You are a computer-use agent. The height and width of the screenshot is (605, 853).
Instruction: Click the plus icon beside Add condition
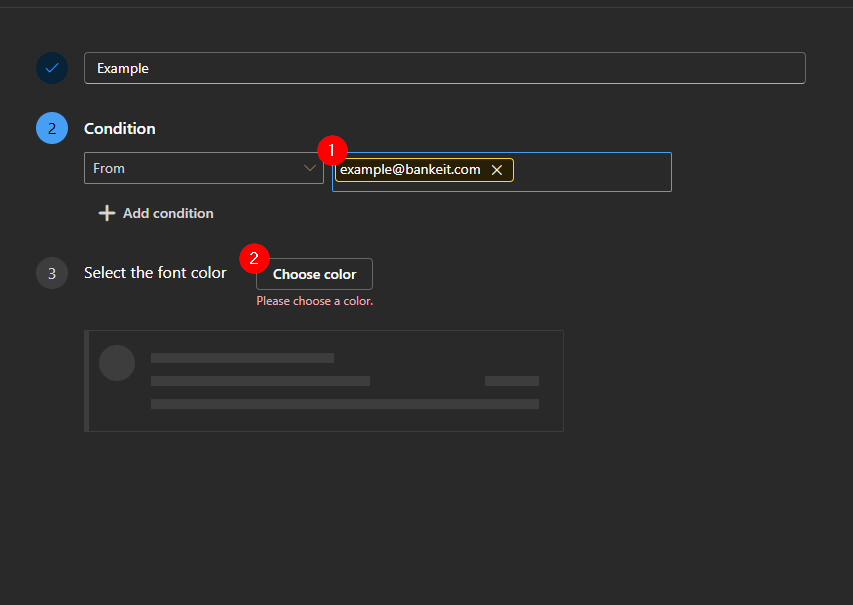[107, 213]
